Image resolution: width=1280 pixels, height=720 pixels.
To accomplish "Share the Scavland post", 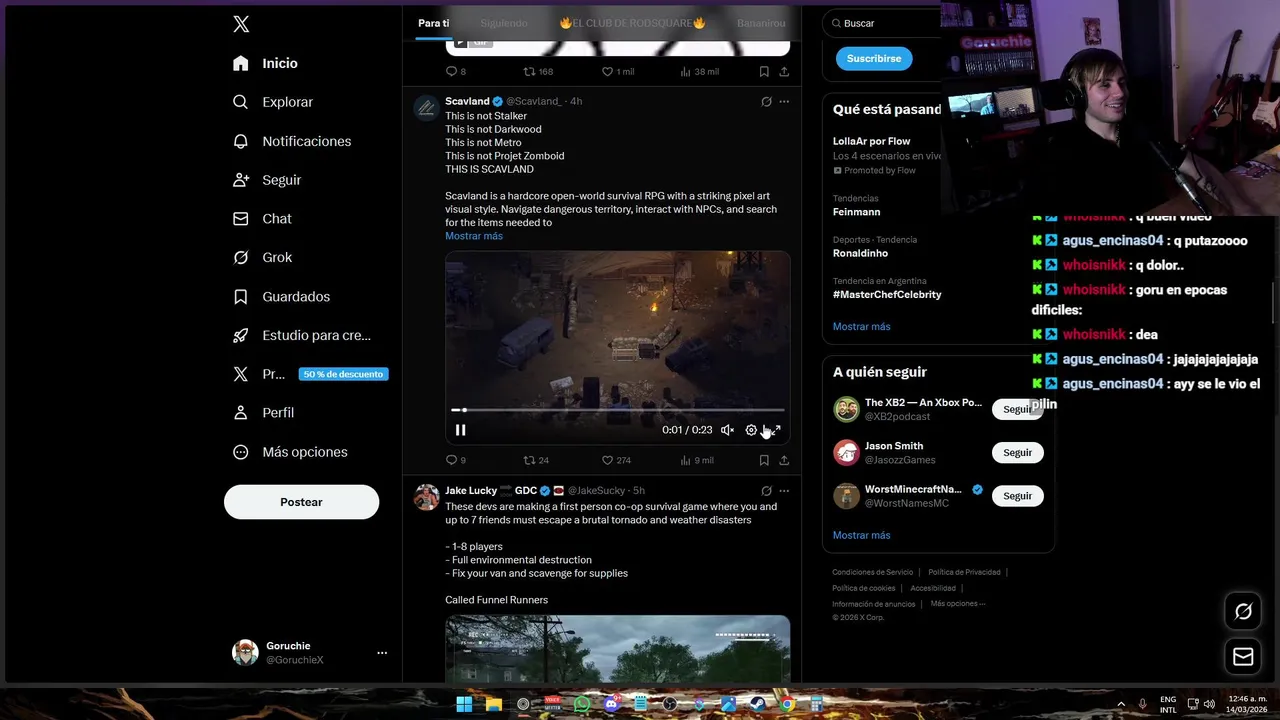I will (784, 460).
